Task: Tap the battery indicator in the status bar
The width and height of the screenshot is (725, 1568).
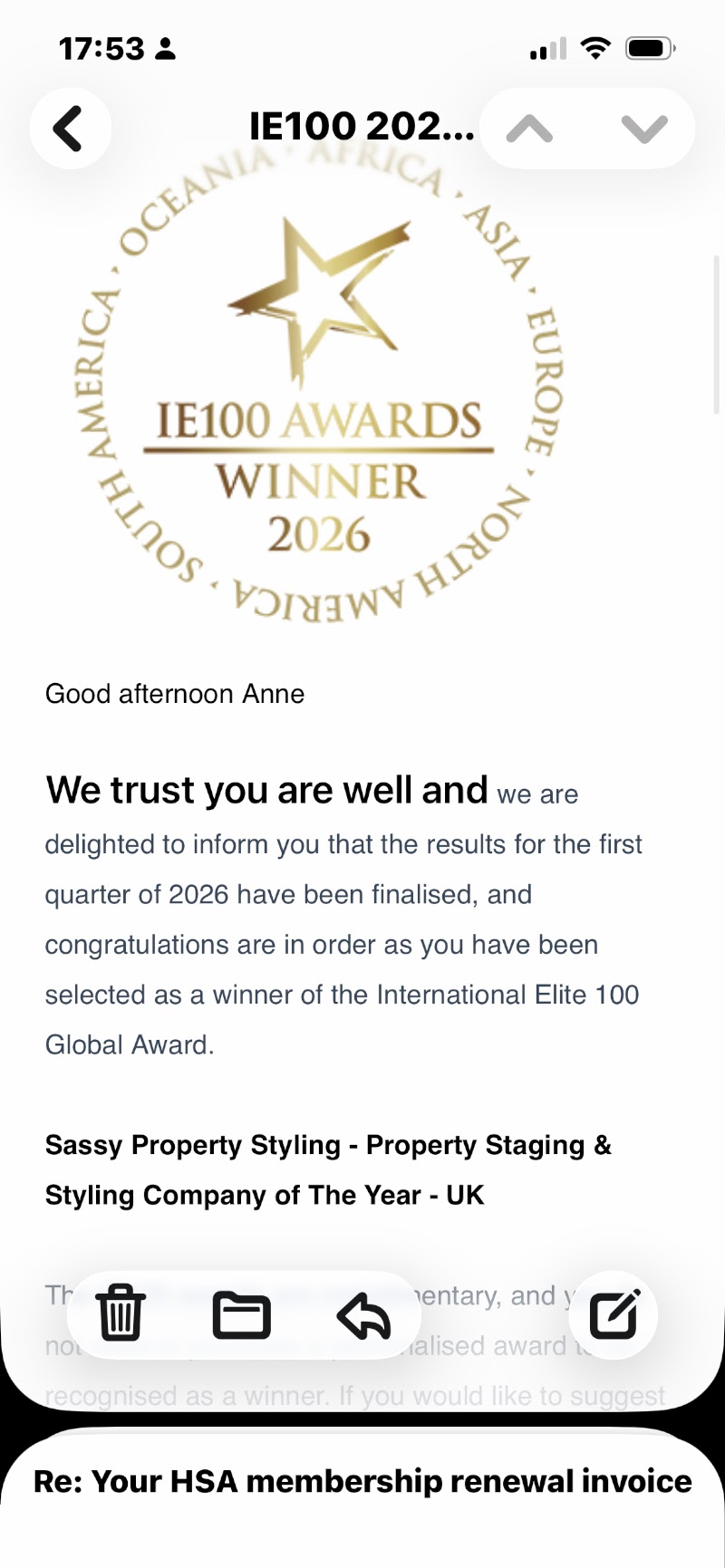Action: (651, 48)
